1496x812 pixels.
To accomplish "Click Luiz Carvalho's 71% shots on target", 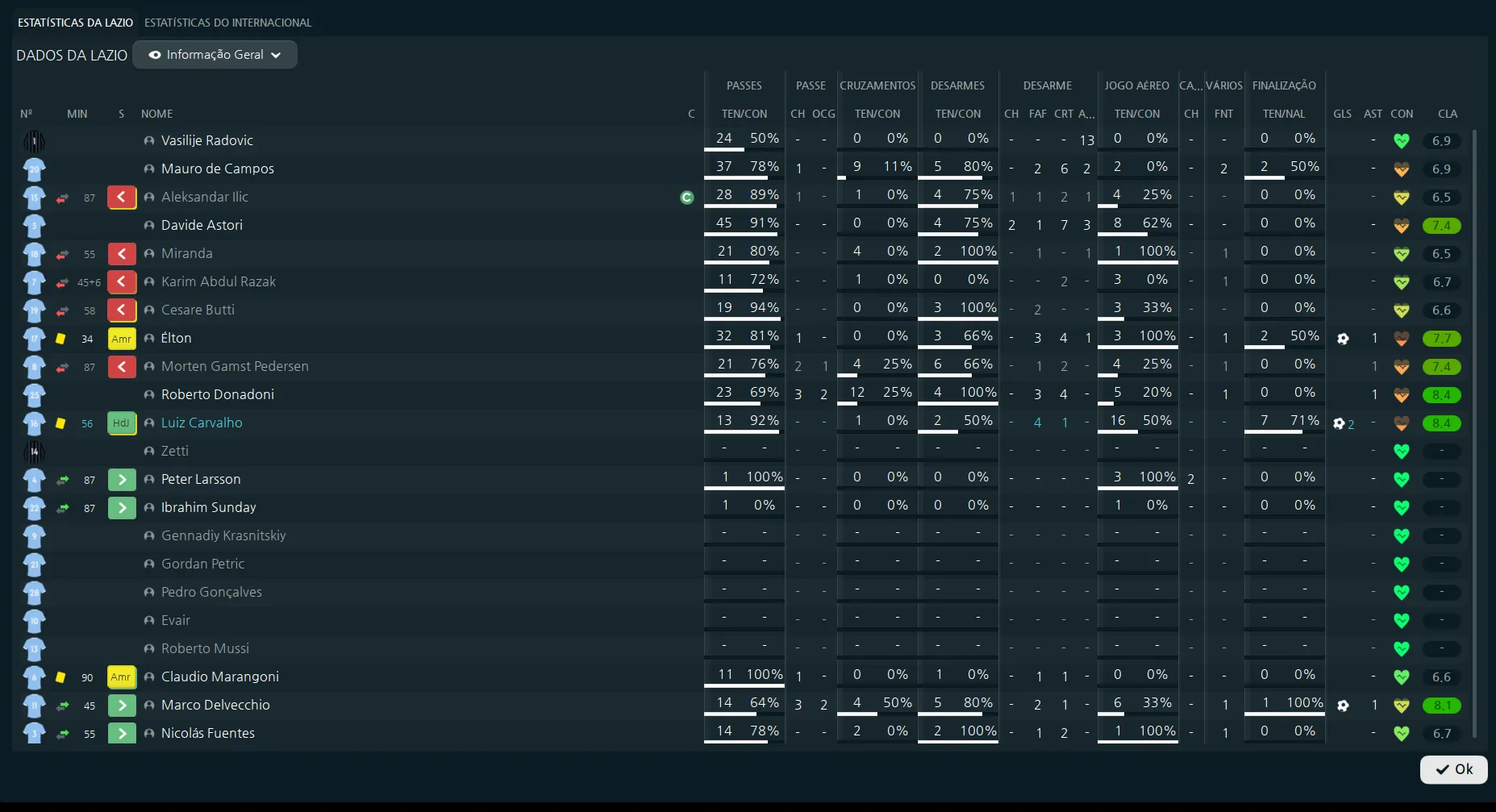I will [x=1305, y=420].
